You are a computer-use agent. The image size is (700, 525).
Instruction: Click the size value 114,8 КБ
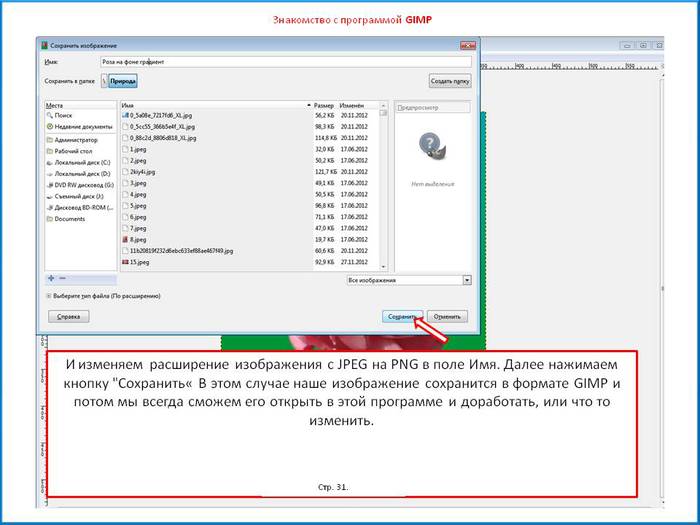(325, 138)
